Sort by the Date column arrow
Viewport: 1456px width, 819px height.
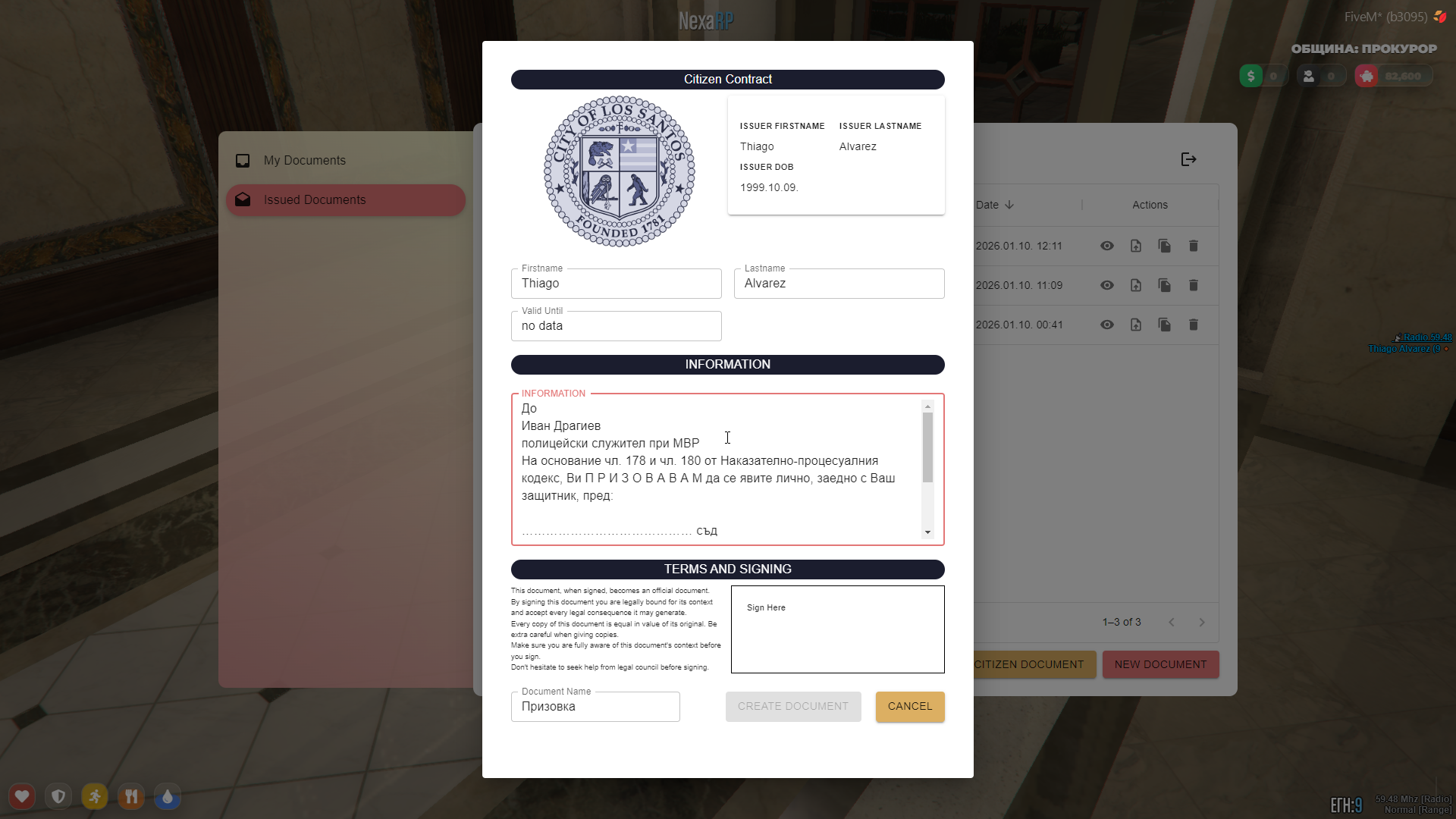click(1009, 205)
